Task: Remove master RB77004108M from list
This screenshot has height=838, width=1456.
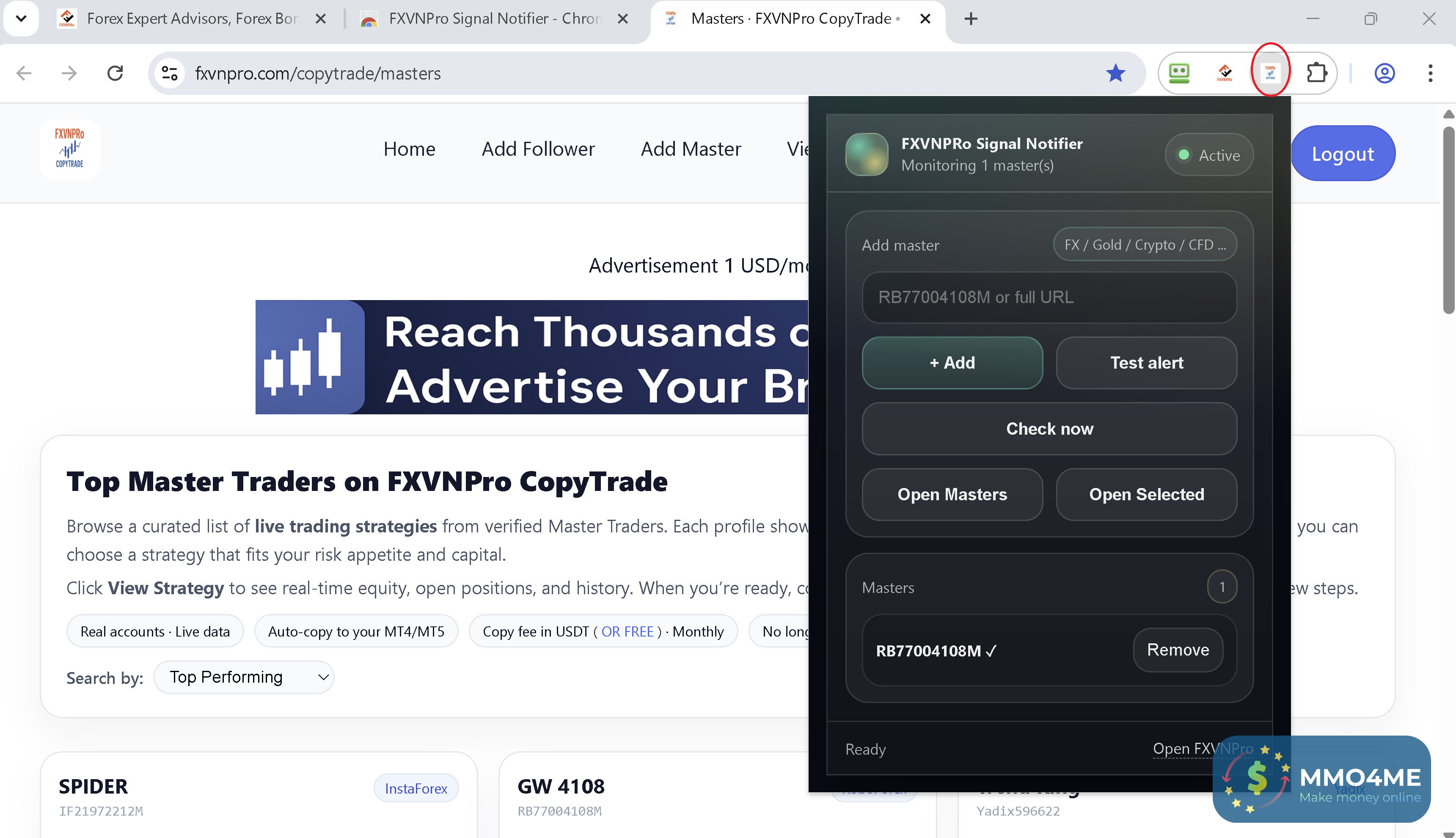Action: click(1178, 650)
